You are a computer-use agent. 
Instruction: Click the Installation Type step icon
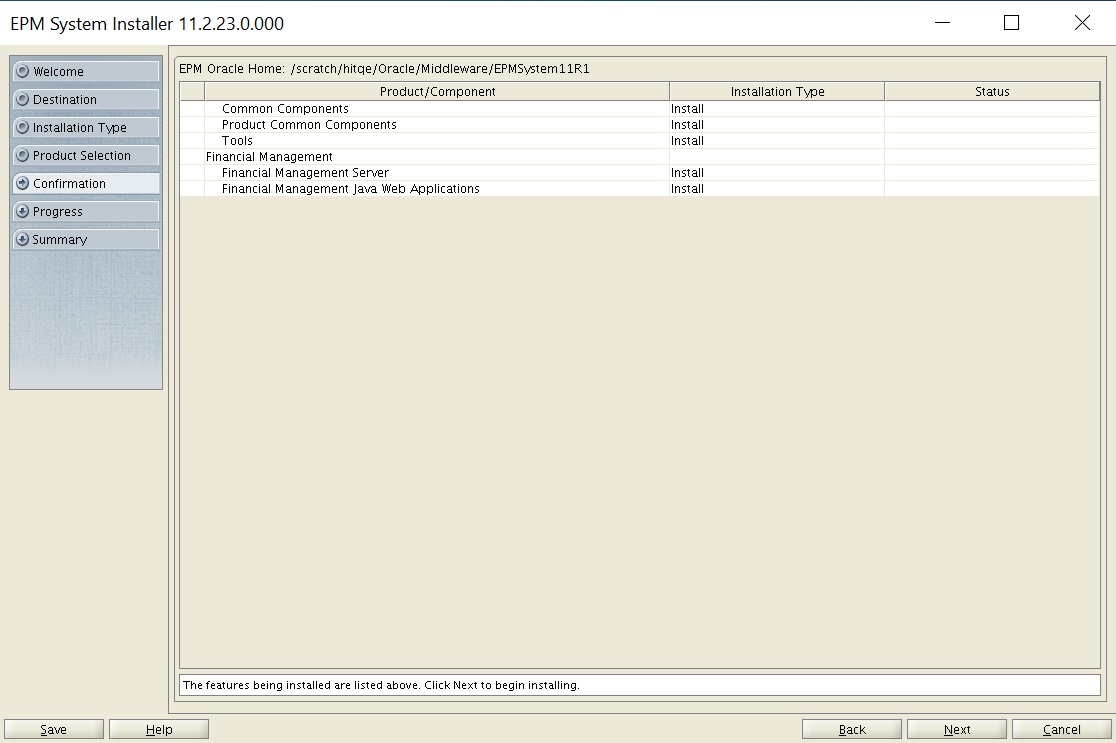click(23, 127)
